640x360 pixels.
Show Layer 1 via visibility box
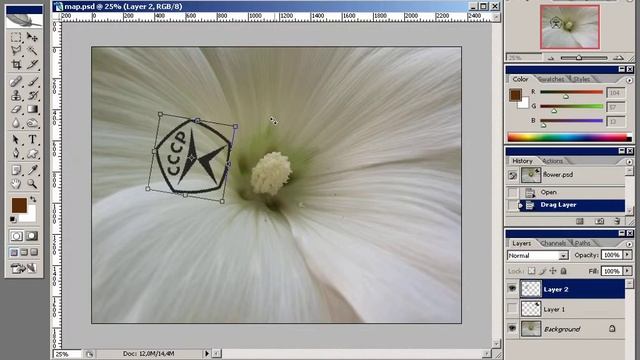512,309
